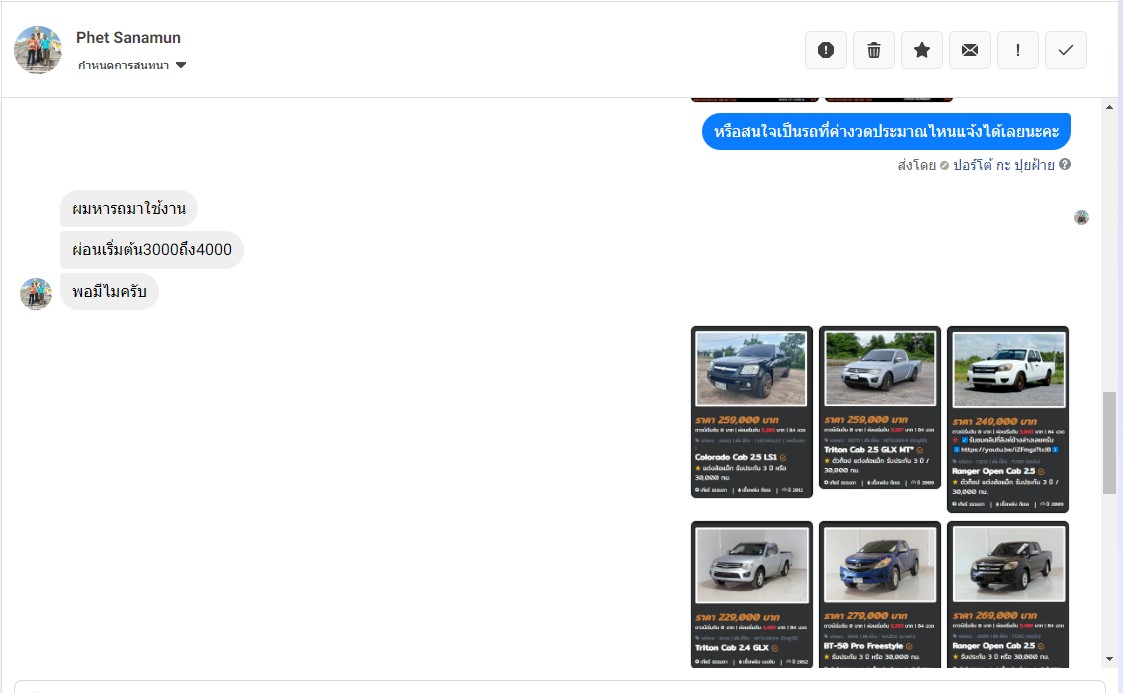The width and height of the screenshot is (1123, 693).
Task: Click the scroll-down arrow of the chat scrollbar
Action: click(1109, 659)
